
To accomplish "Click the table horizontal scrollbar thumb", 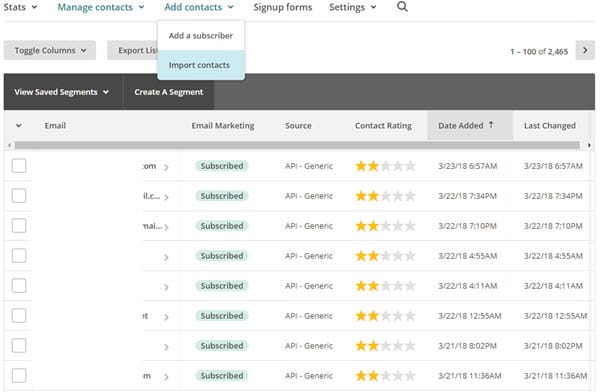I will tap(297, 145).
